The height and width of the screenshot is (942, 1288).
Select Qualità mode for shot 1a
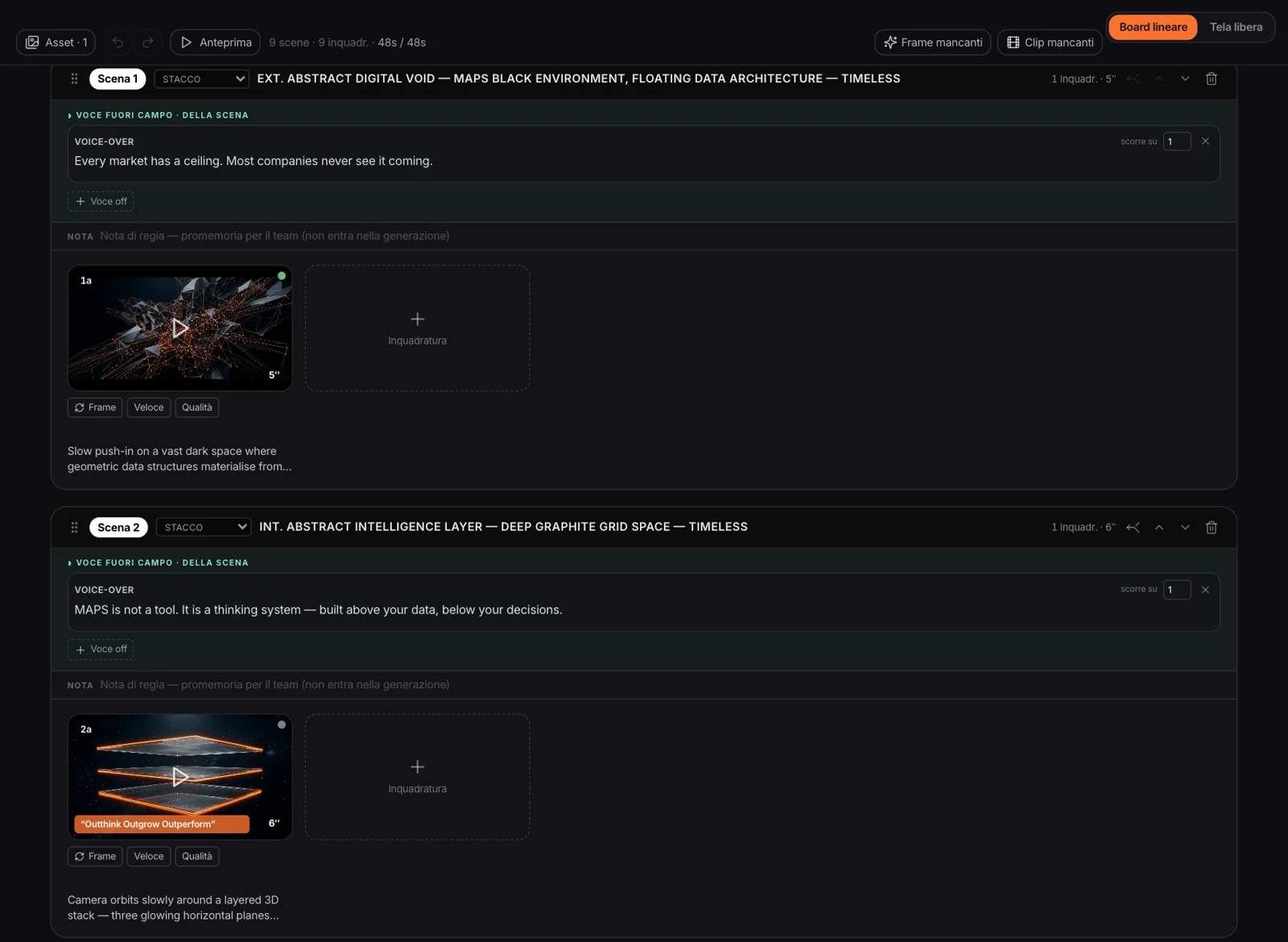pos(197,407)
